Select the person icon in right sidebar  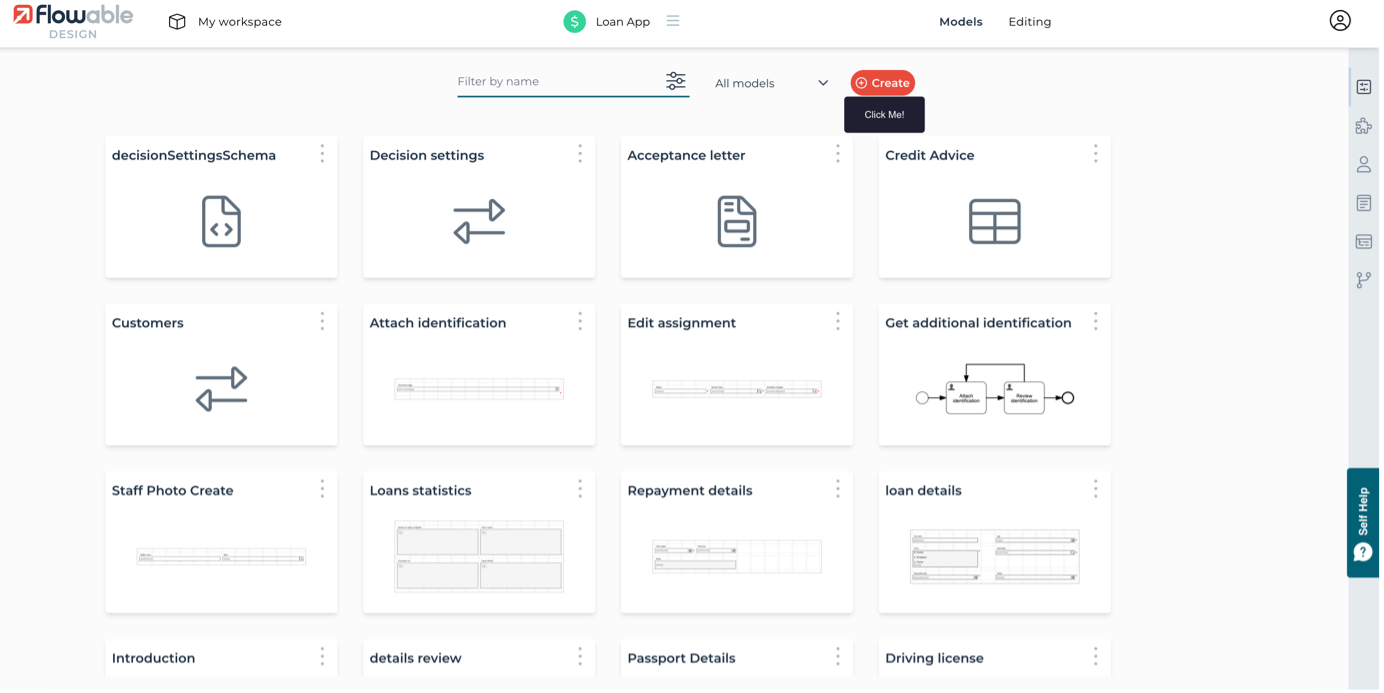tap(1363, 164)
